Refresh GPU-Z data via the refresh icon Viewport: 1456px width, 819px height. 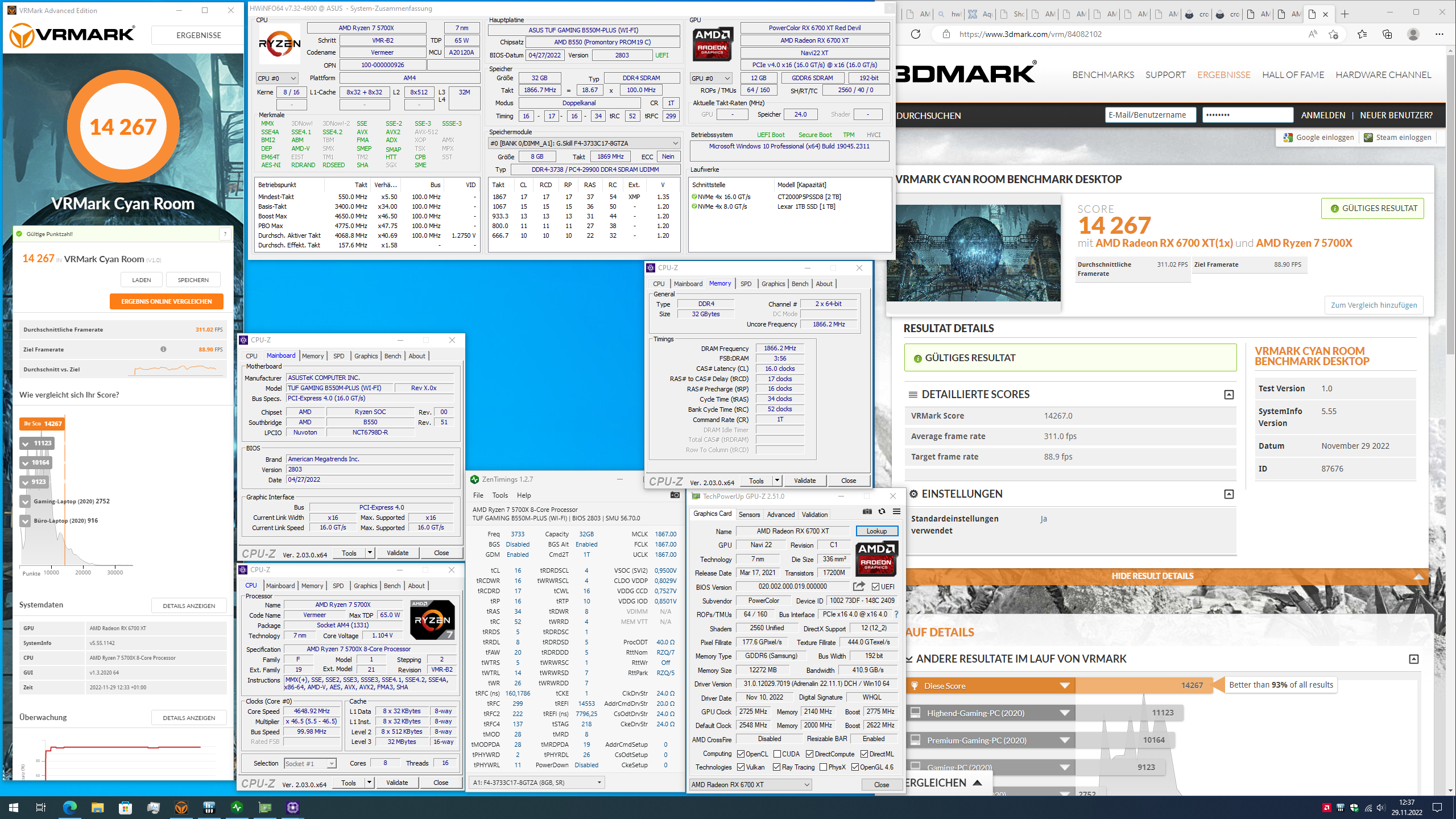tap(882, 511)
